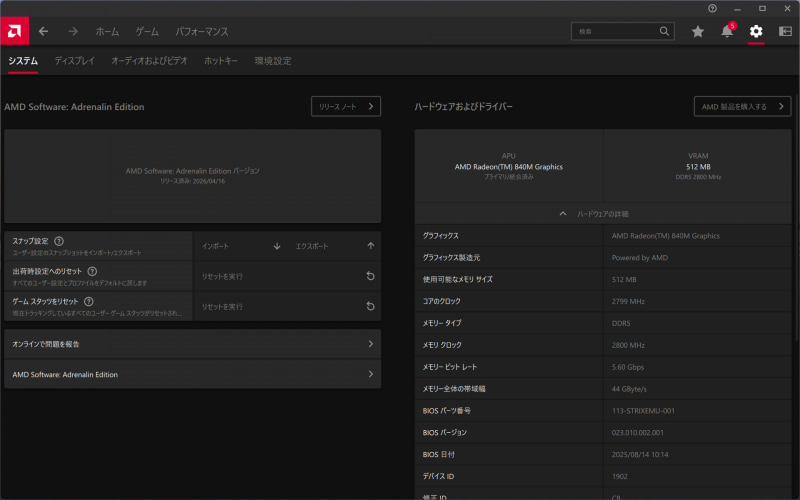Click the グラフィックス製造元 label
Viewport: 800px width, 500px height.
[x=451, y=258]
